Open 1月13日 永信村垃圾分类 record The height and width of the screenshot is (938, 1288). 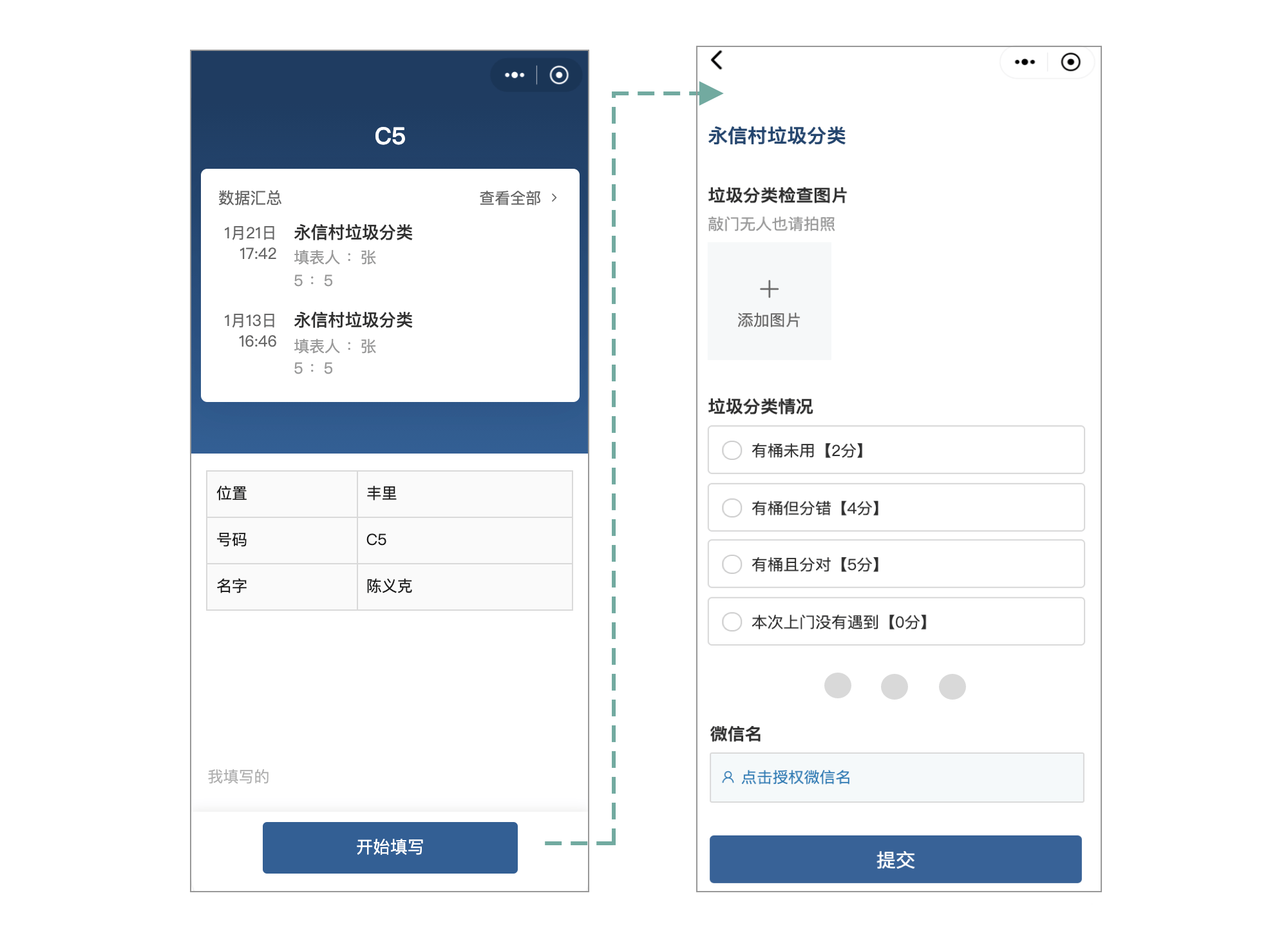[353, 320]
